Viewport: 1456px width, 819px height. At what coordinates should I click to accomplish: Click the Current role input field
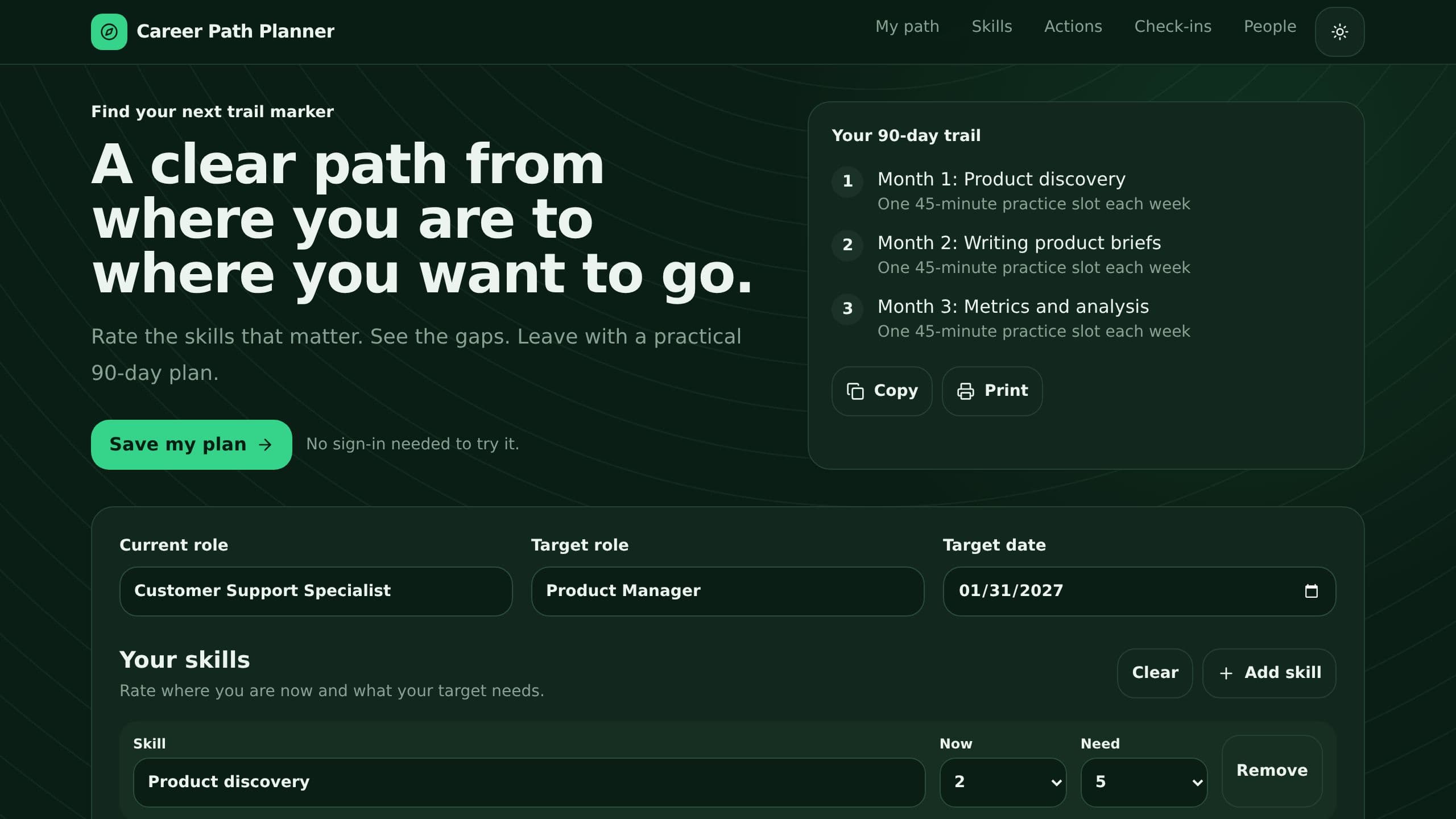coord(316,591)
